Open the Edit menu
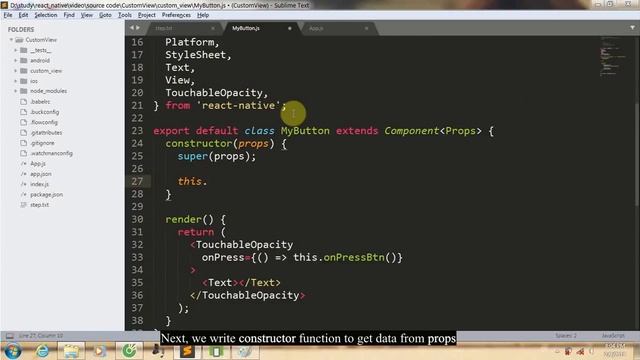This screenshot has height=360, width=640. click(x=23, y=15)
